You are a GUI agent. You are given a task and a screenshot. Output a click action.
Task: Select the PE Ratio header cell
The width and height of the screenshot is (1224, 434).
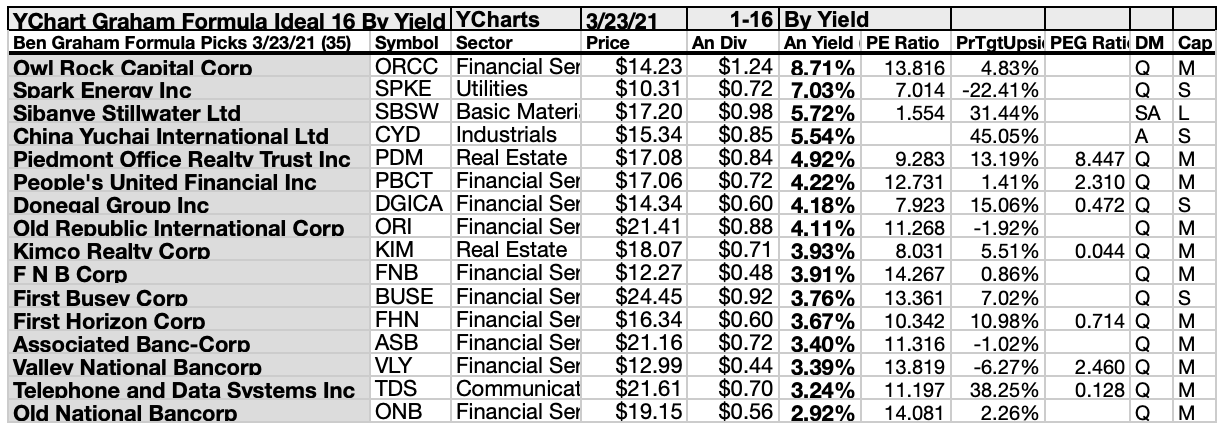(903, 44)
